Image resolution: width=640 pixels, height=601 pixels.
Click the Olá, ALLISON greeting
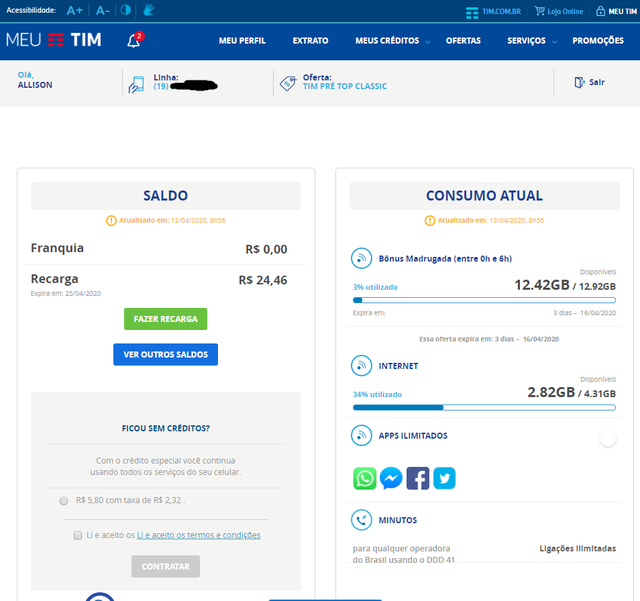pyautogui.click(x=35, y=80)
